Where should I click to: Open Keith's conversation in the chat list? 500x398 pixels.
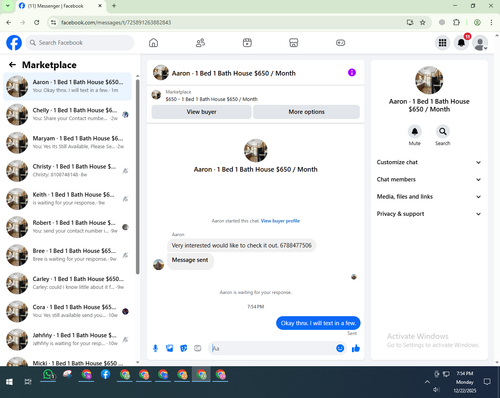click(67, 199)
